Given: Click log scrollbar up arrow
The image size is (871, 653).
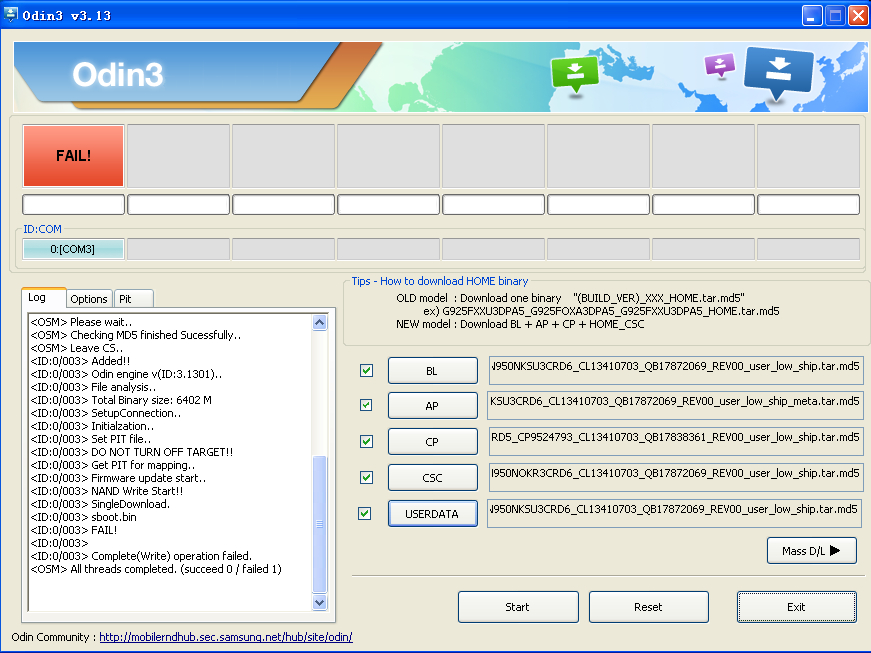Looking at the screenshot, I should tap(319, 323).
